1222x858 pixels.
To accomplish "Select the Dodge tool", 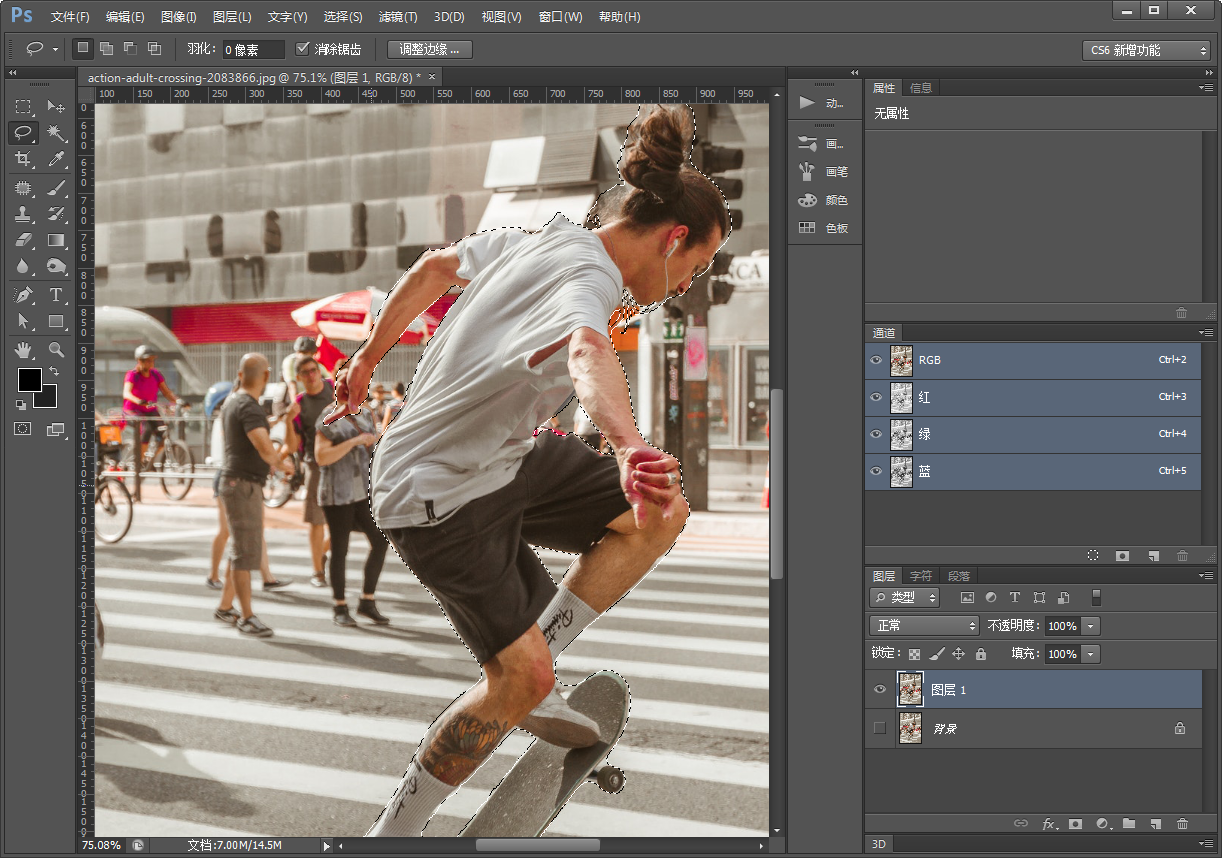I will click(x=56, y=266).
